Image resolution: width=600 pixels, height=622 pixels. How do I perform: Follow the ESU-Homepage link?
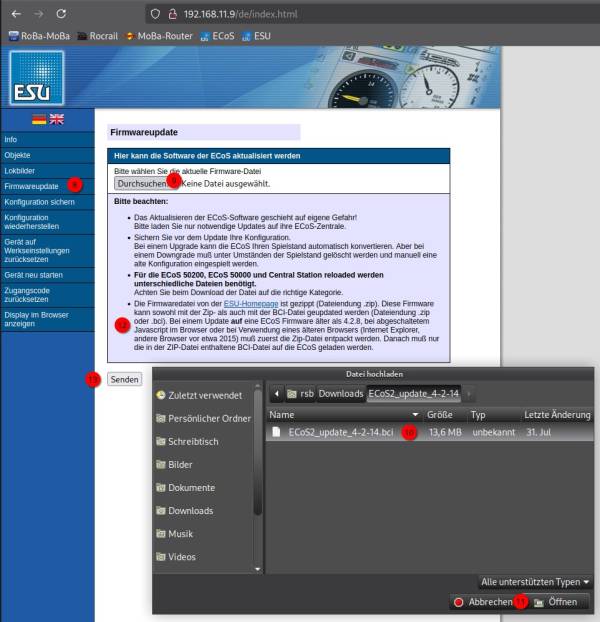click(x=251, y=303)
